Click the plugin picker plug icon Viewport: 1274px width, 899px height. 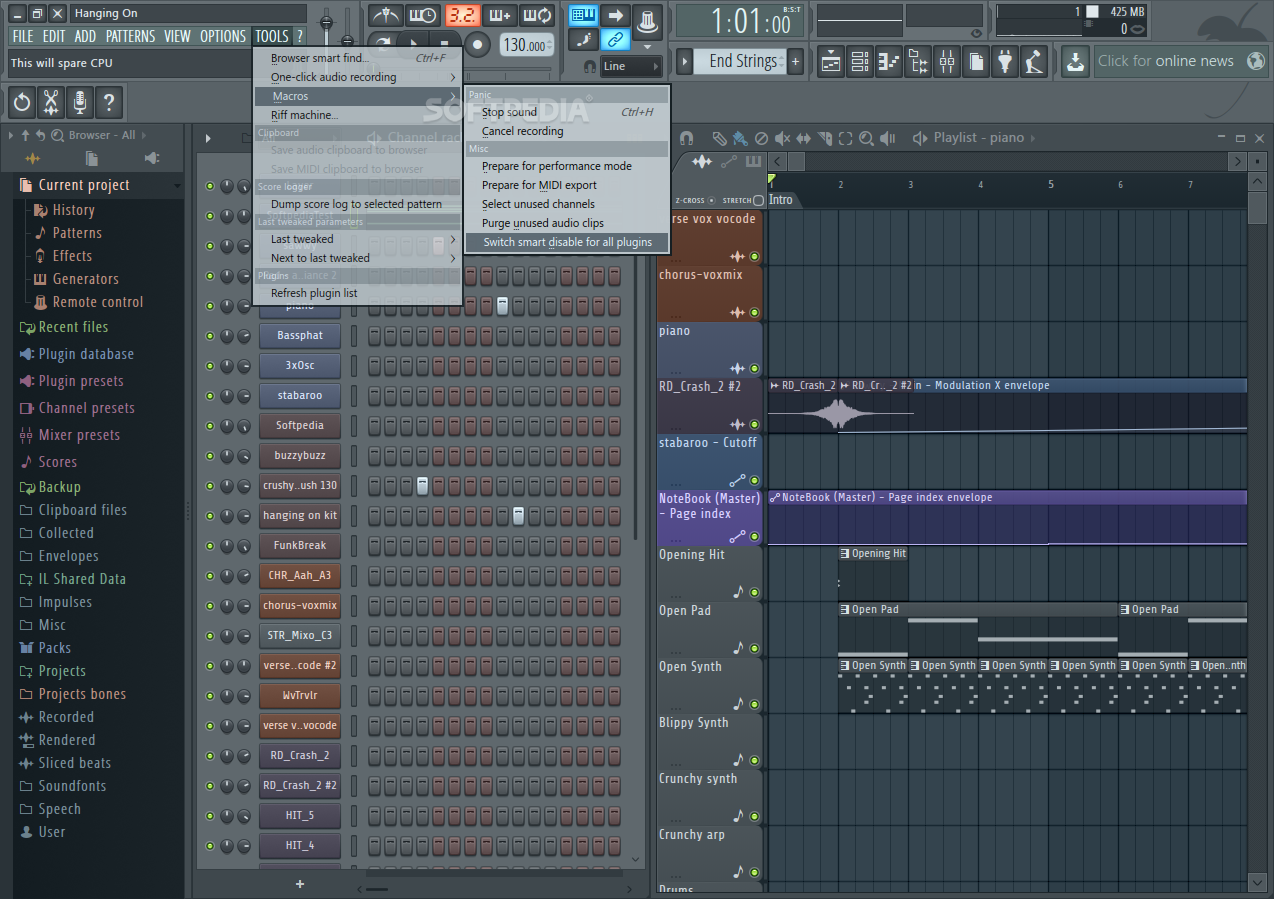[x=1005, y=61]
